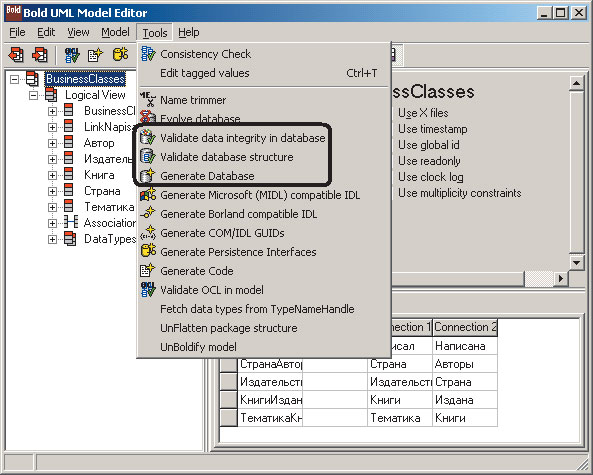Image resolution: width=593 pixels, height=475 pixels.
Task: Click scroll up arrow in properties pane
Action: [576, 84]
